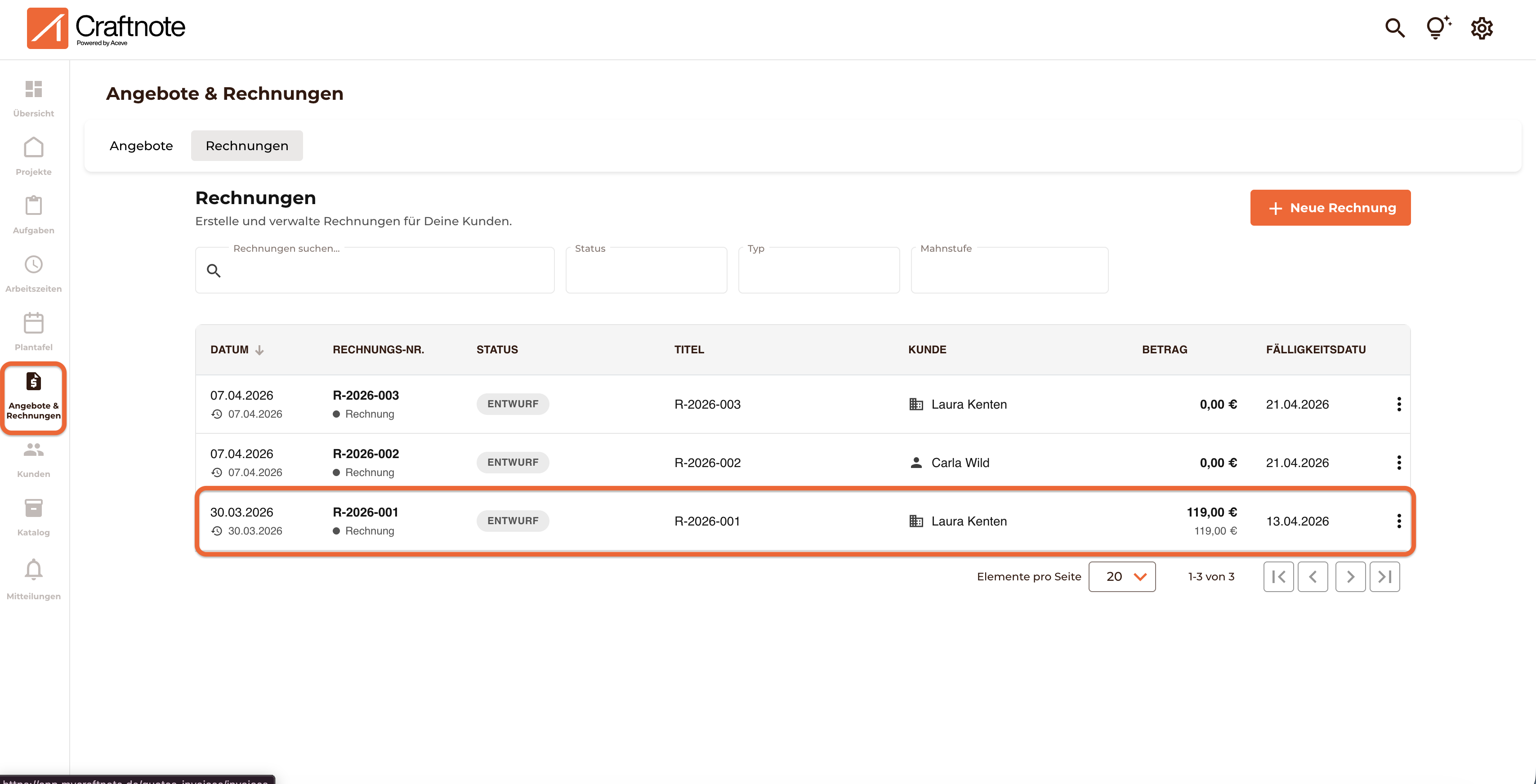Go to the Aufgaben clipboard icon

coord(33,206)
